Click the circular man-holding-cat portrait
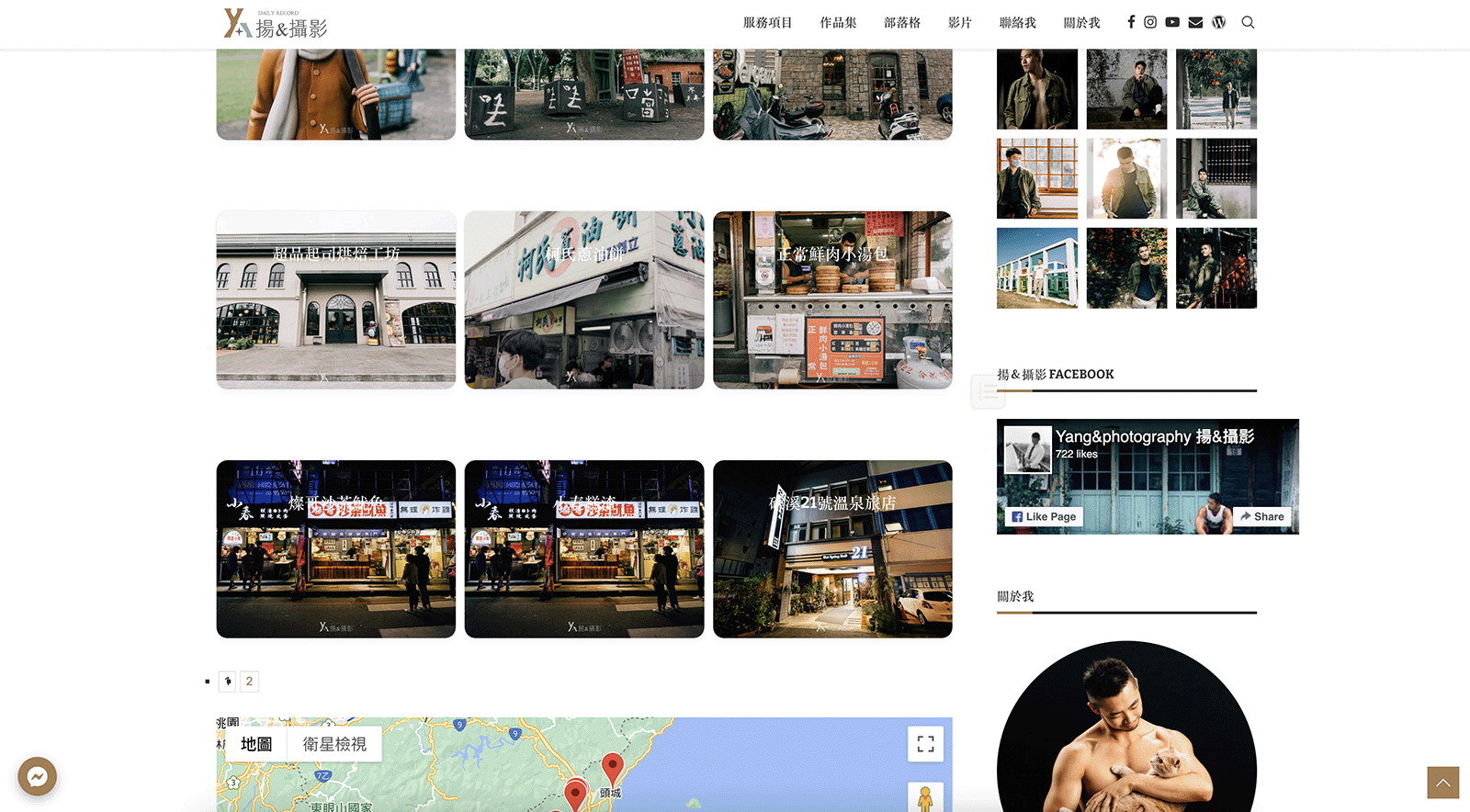 tap(1126, 726)
